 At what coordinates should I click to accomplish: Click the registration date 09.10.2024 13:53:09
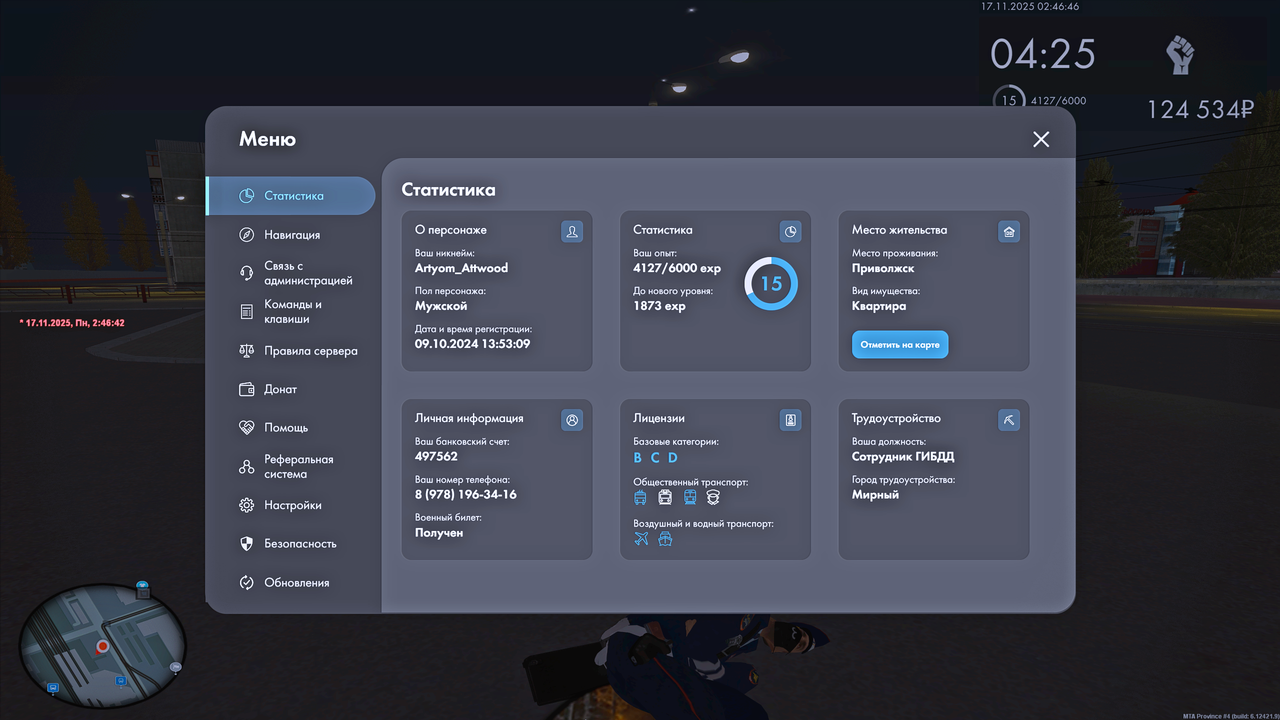point(473,344)
